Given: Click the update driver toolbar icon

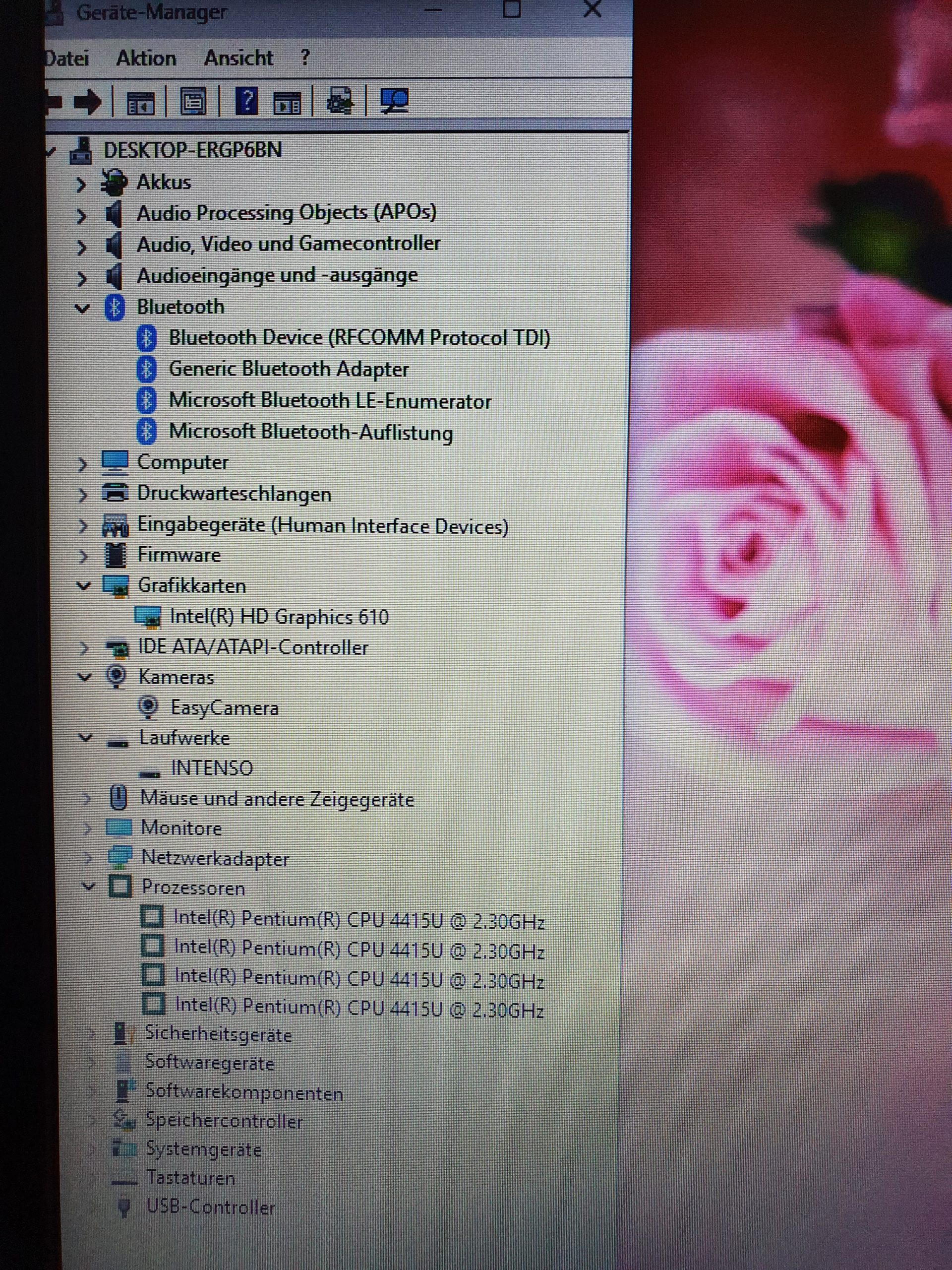Looking at the screenshot, I should pyautogui.click(x=340, y=102).
